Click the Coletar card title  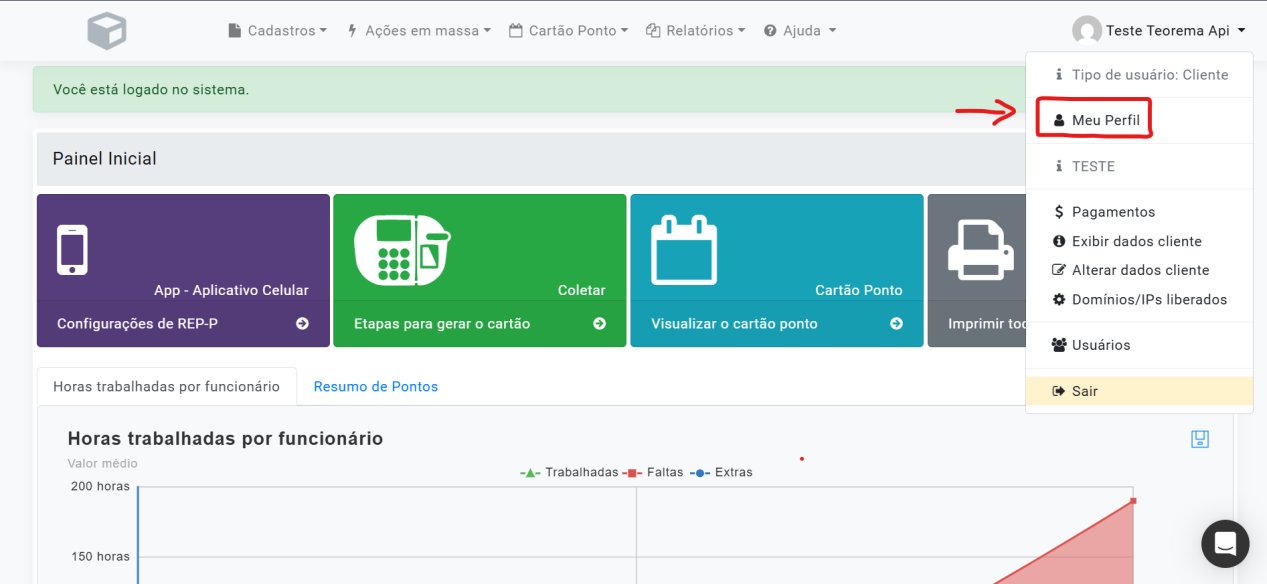pos(582,290)
